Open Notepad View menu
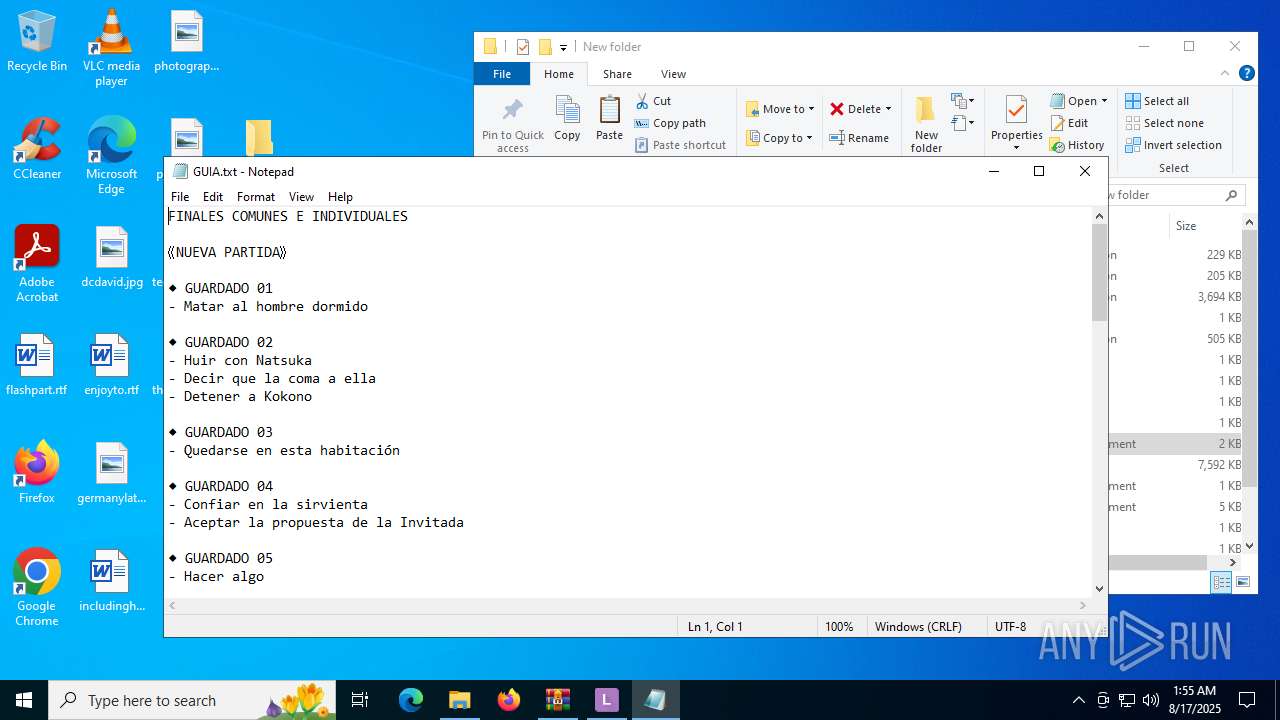Image resolution: width=1280 pixels, height=720 pixels. (301, 197)
